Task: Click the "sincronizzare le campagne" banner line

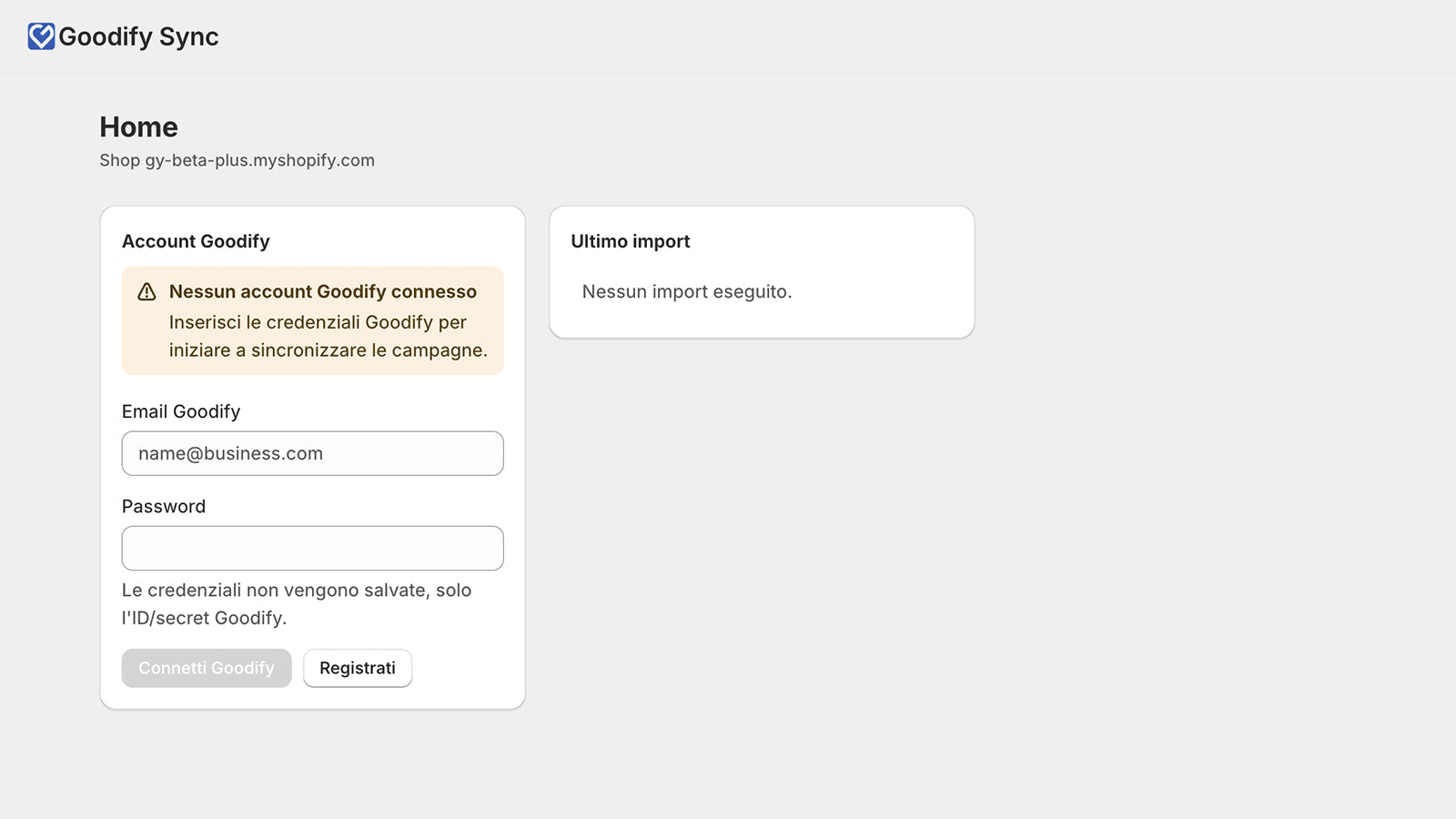Action: click(329, 350)
